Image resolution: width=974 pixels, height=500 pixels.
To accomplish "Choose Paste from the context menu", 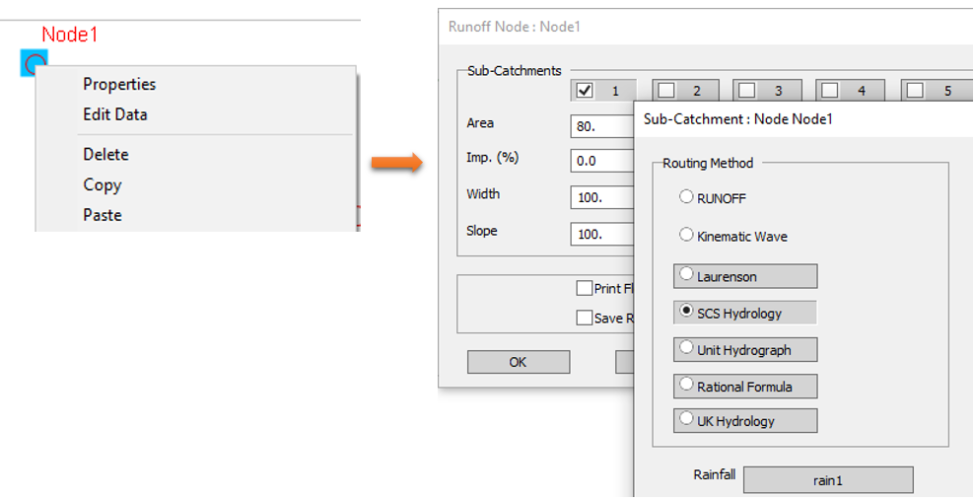I will click(102, 215).
